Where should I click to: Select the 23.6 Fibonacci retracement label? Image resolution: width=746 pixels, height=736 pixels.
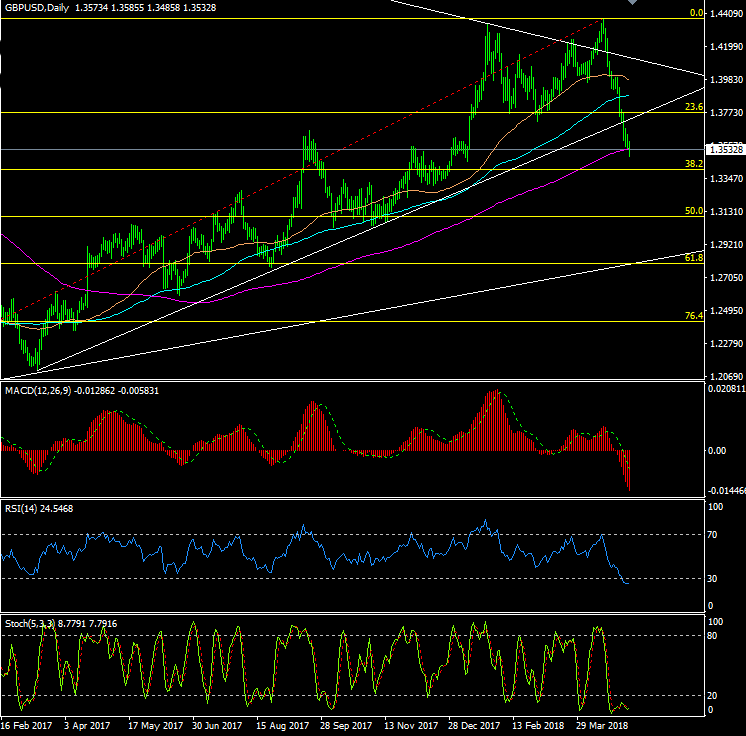(695, 106)
